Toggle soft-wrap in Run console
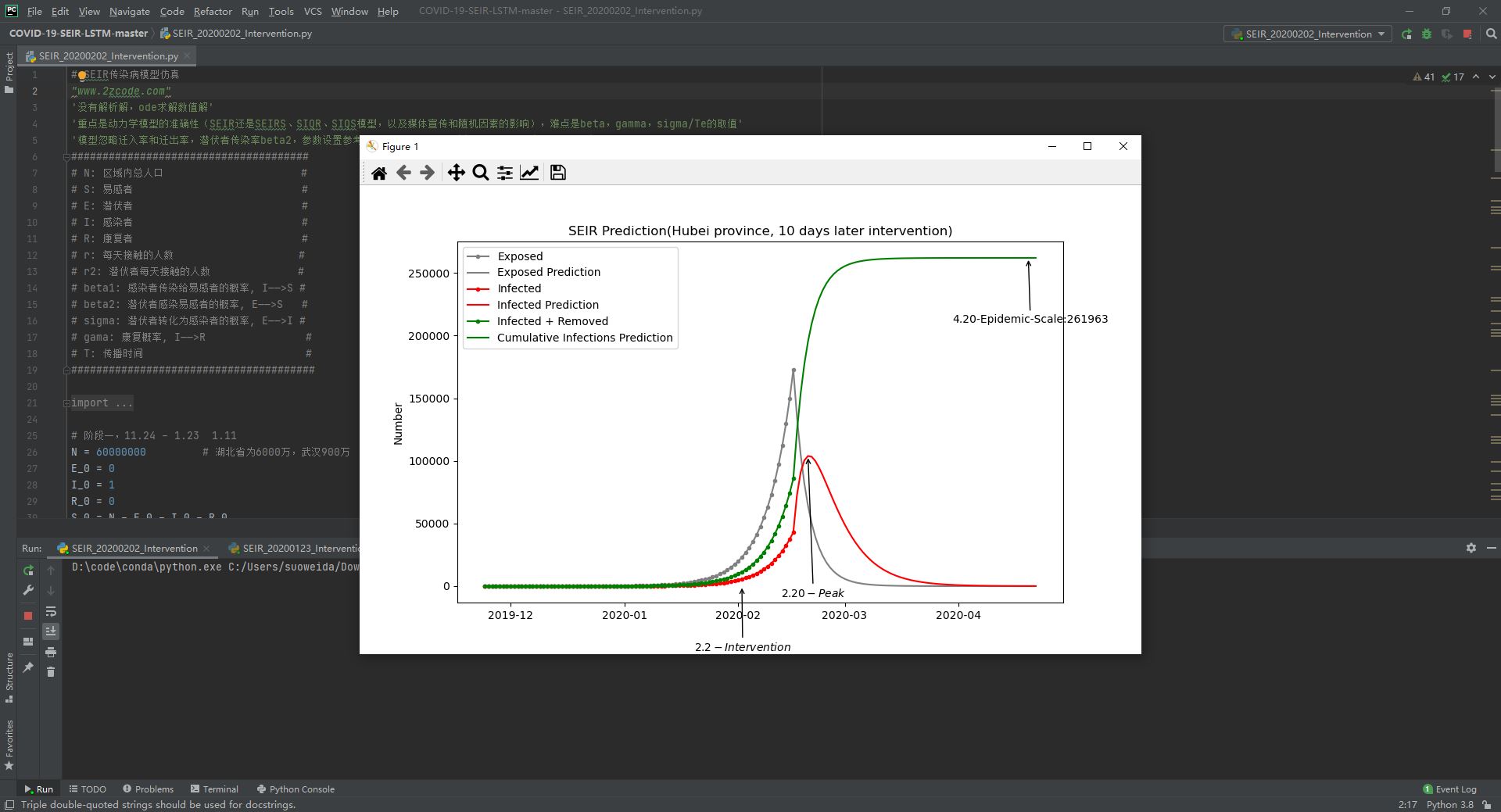The image size is (1501, 812). click(x=51, y=611)
